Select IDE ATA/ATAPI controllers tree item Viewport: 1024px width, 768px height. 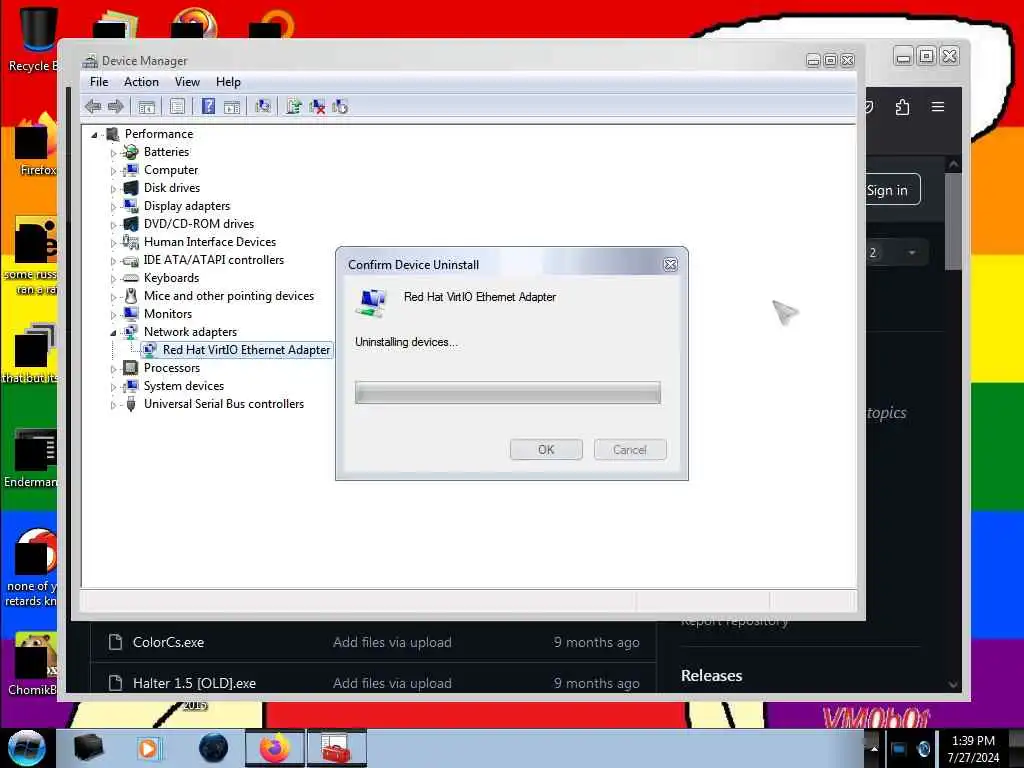click(x=214, y=260)
